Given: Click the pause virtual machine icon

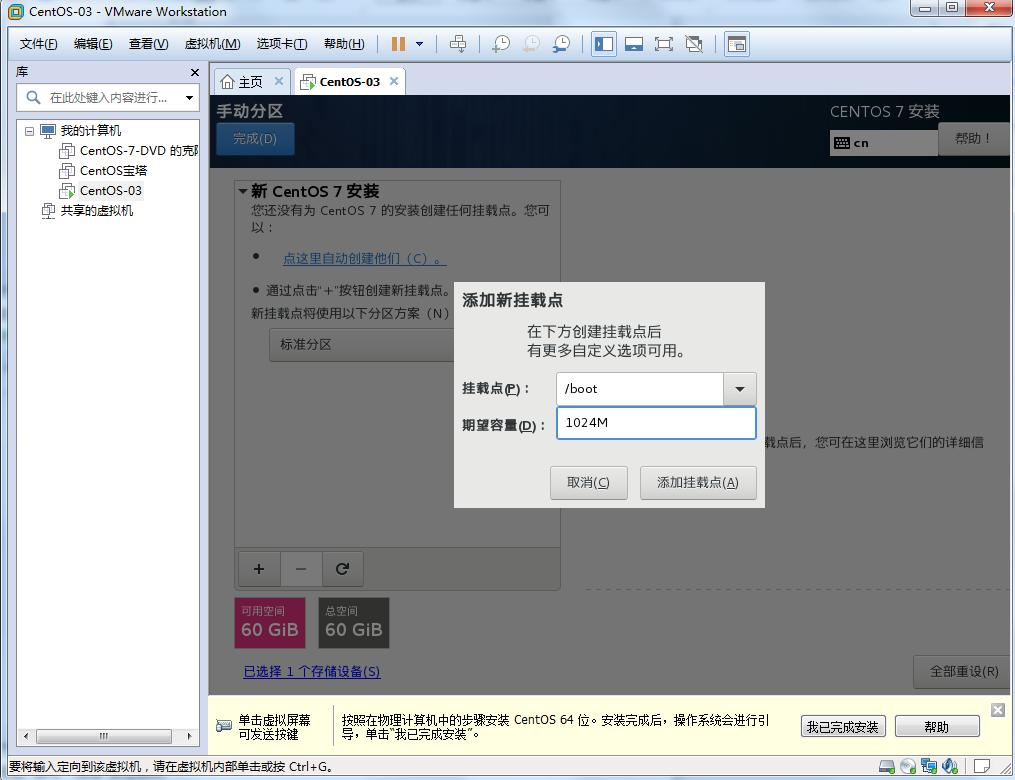Looking at the screenshot, I should (398, 44).
